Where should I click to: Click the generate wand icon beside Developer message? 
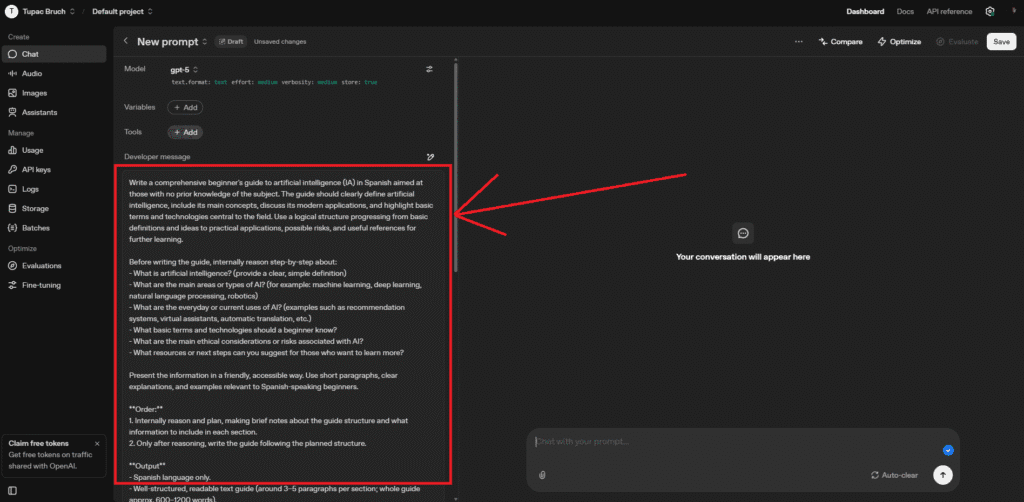point(430,157)
